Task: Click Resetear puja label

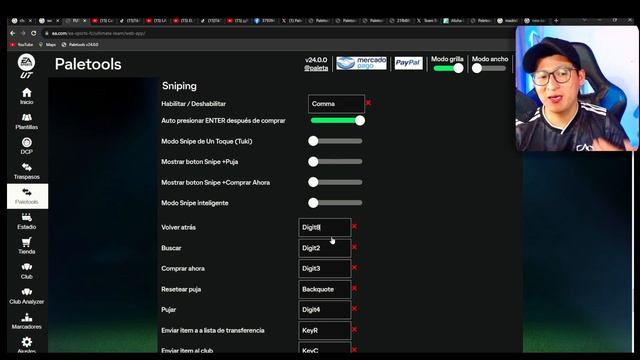Action: [181, 289]
